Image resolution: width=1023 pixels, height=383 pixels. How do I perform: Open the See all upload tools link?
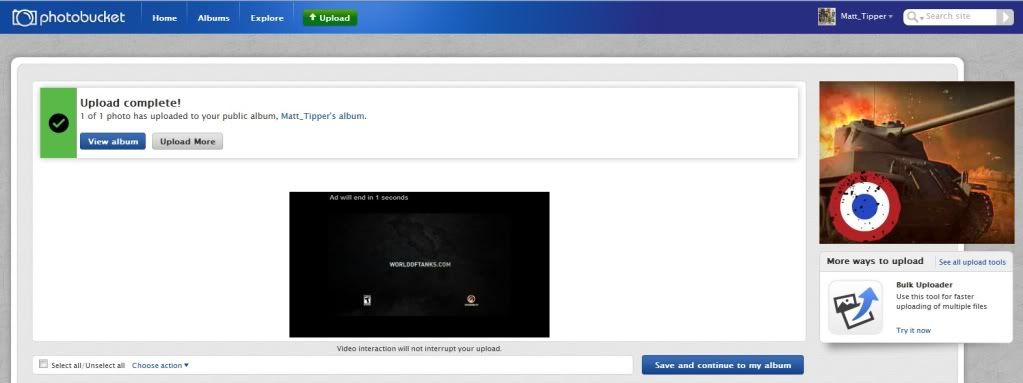tap(972, 262)
